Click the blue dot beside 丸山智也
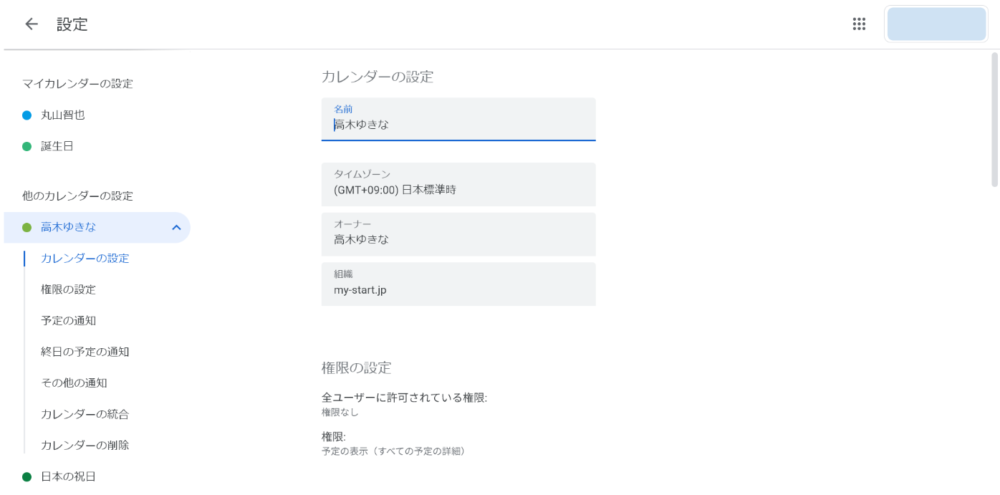This screenshot has height=495, width=1000. pyautogui.click(x=27, y=115)
